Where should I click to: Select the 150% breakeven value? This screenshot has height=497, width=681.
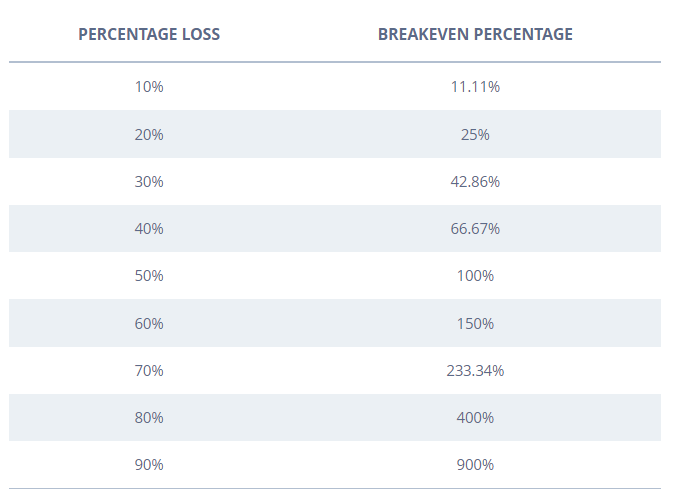click(475, 324)
